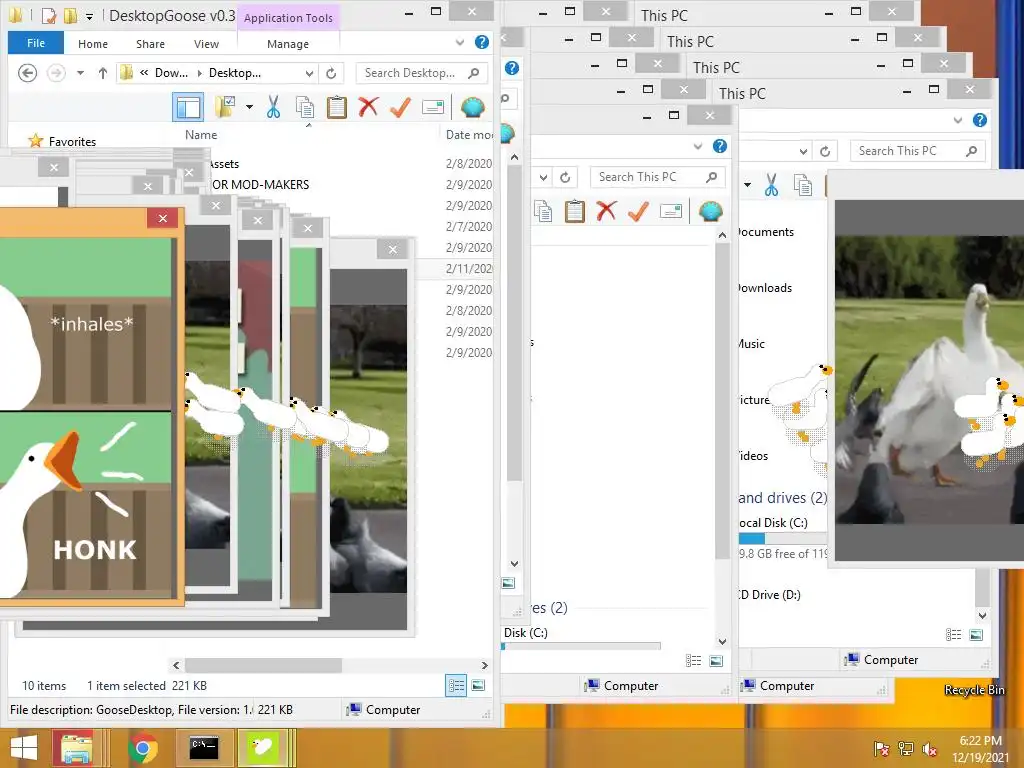This screenshot has height=768, width=1024.
Task: Open the Action Center flag in system tray
Action: 882,749
